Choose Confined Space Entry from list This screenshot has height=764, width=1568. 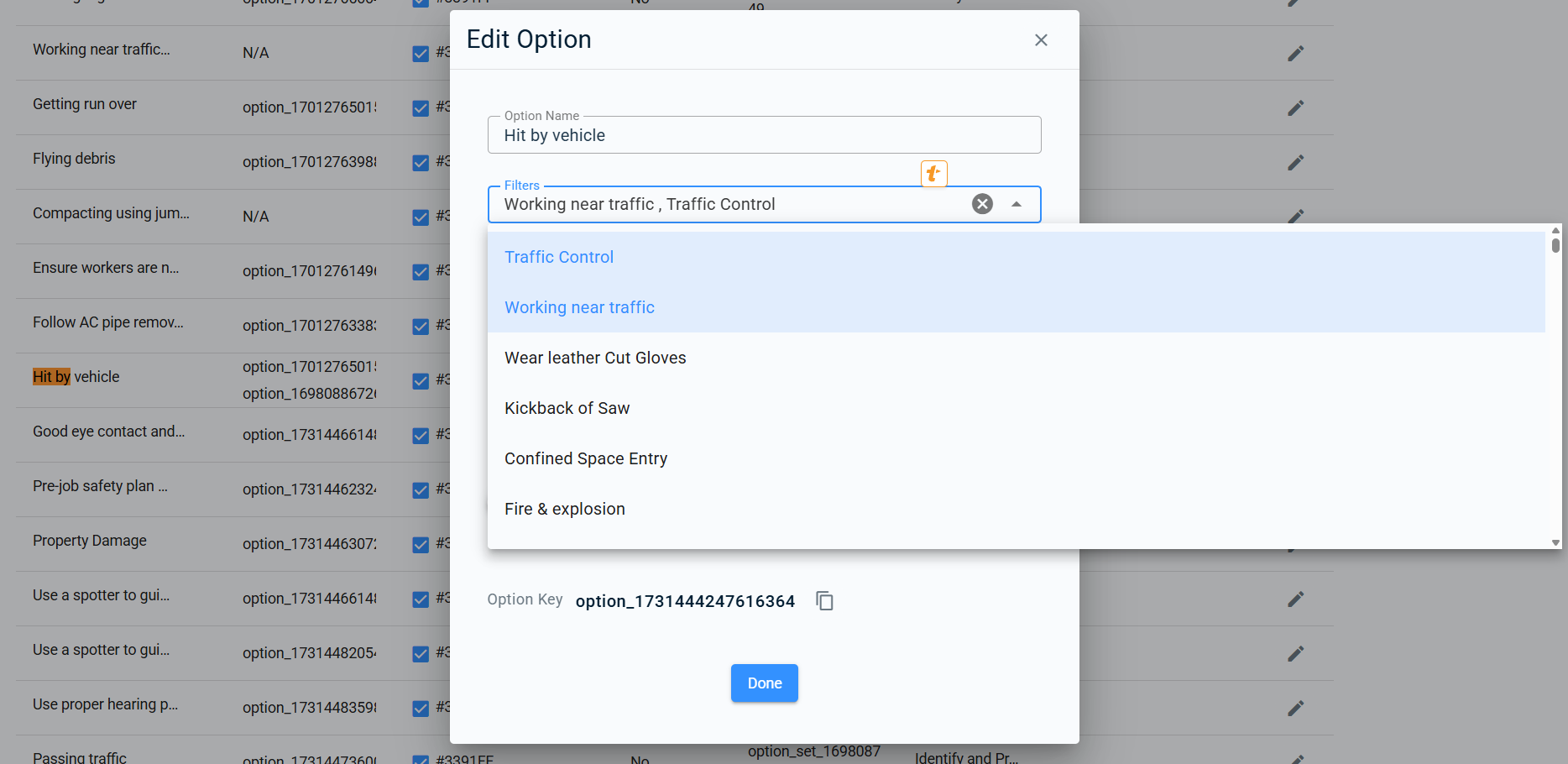586,458
